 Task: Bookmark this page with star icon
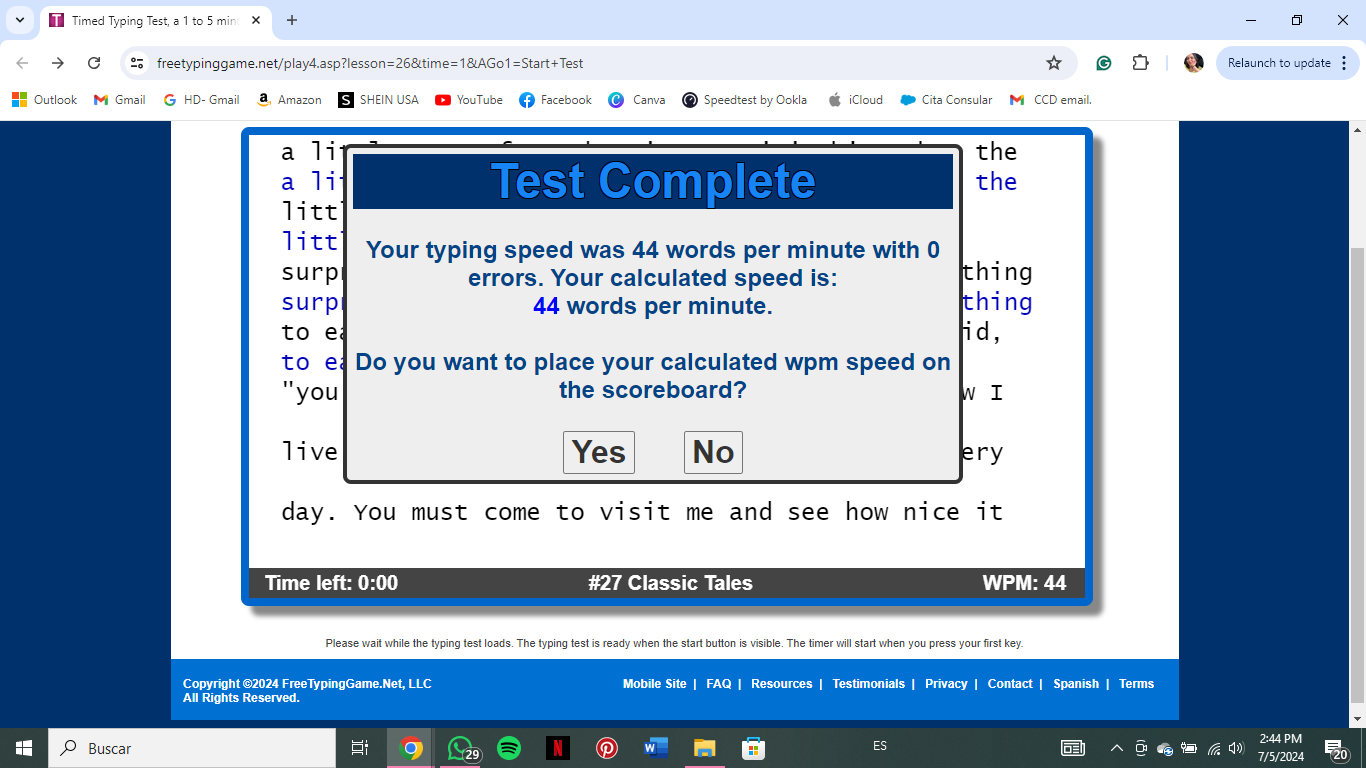[x=1054, y=63]
